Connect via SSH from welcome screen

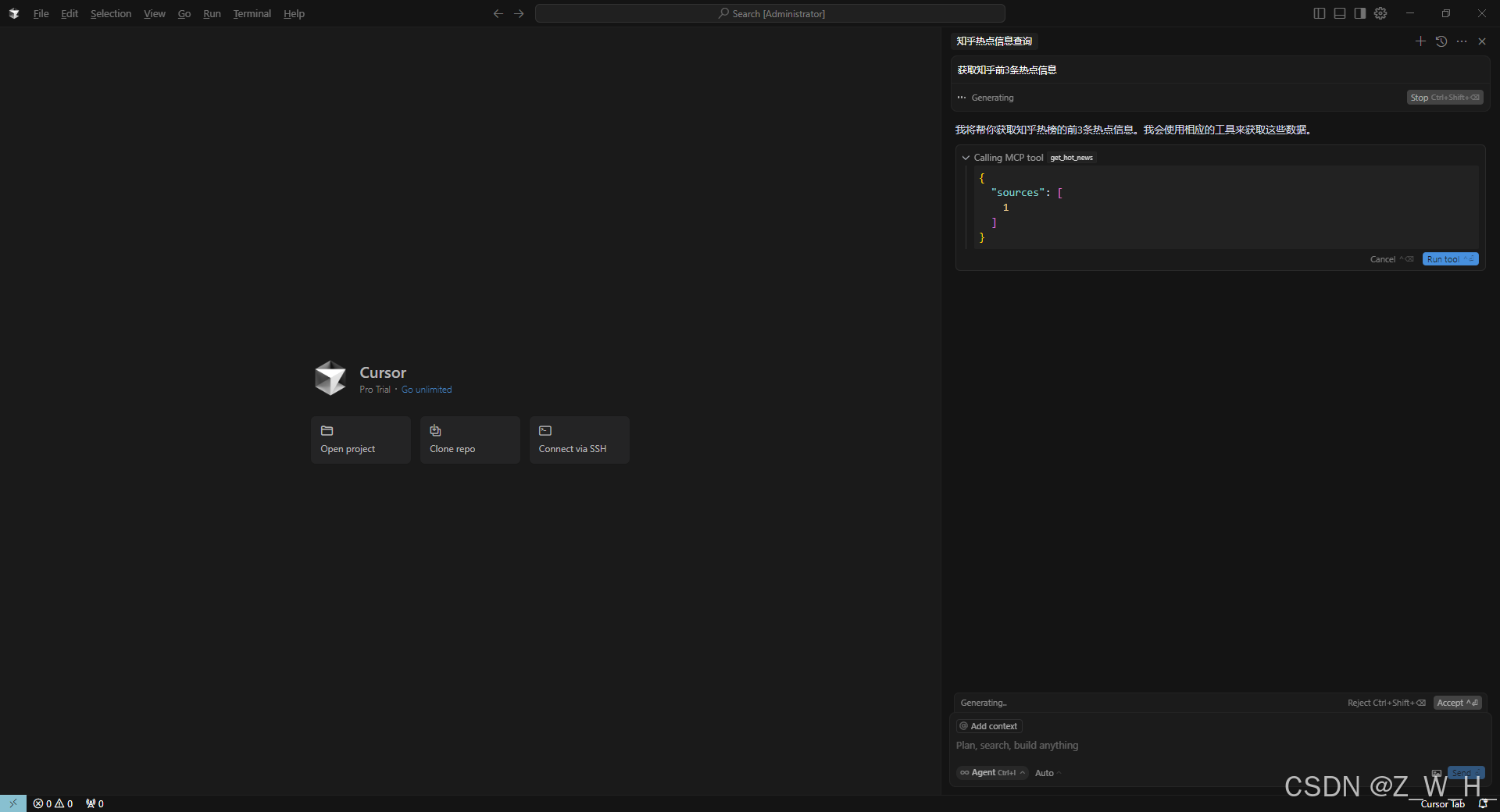[x=580, y=440]
